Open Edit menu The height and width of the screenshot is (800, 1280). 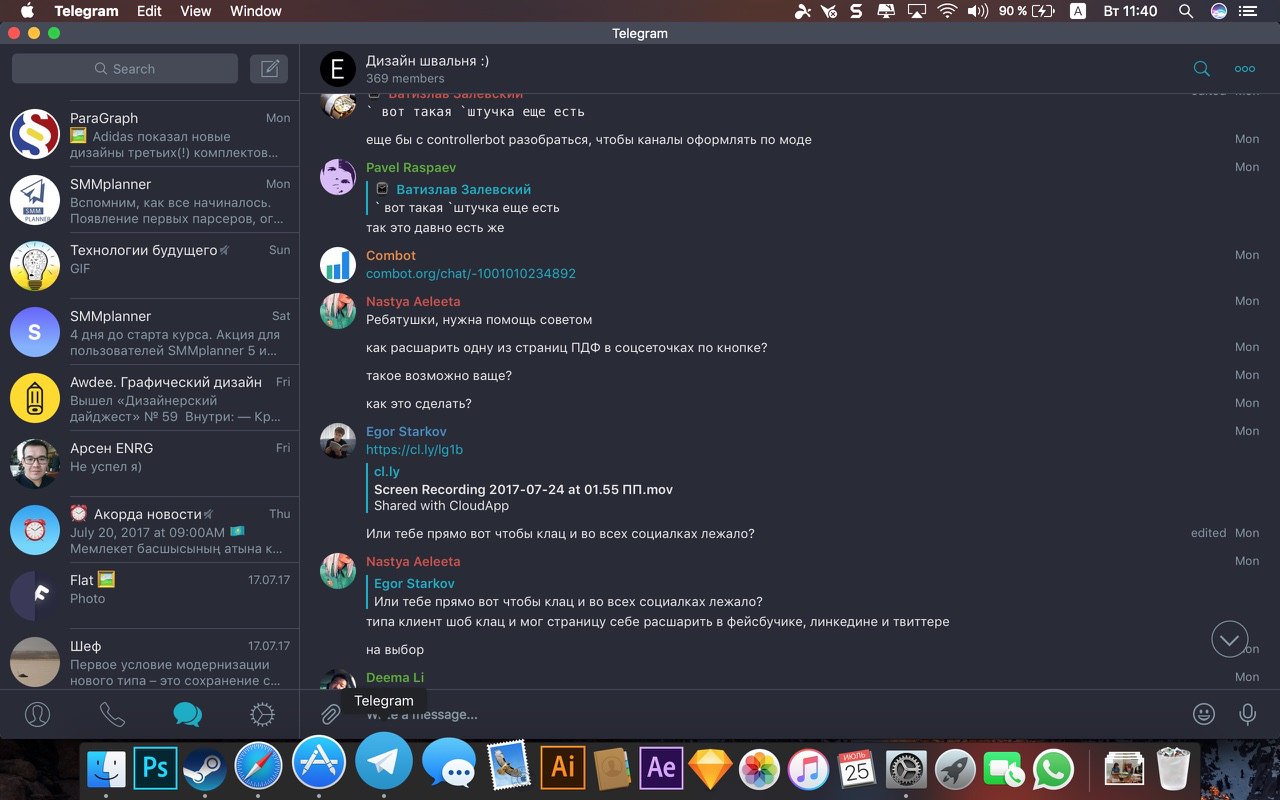(149, 11)
